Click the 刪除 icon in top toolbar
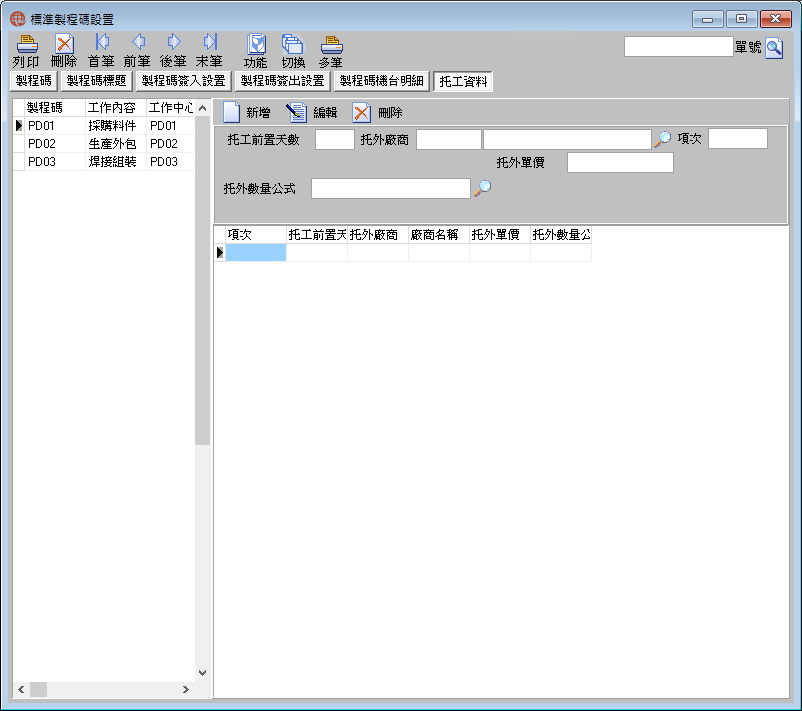The image size is (802, 711). tap(64, 45)
